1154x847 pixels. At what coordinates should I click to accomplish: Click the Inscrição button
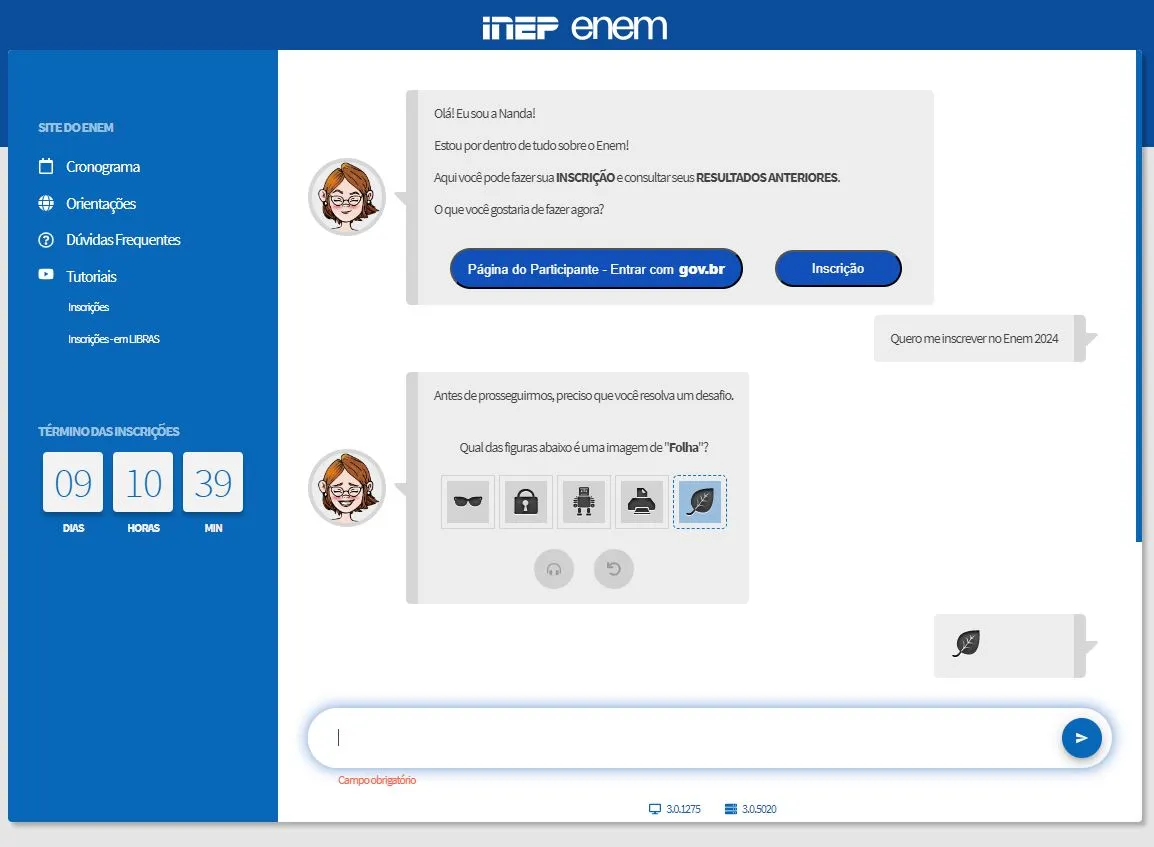click(838, 269)
